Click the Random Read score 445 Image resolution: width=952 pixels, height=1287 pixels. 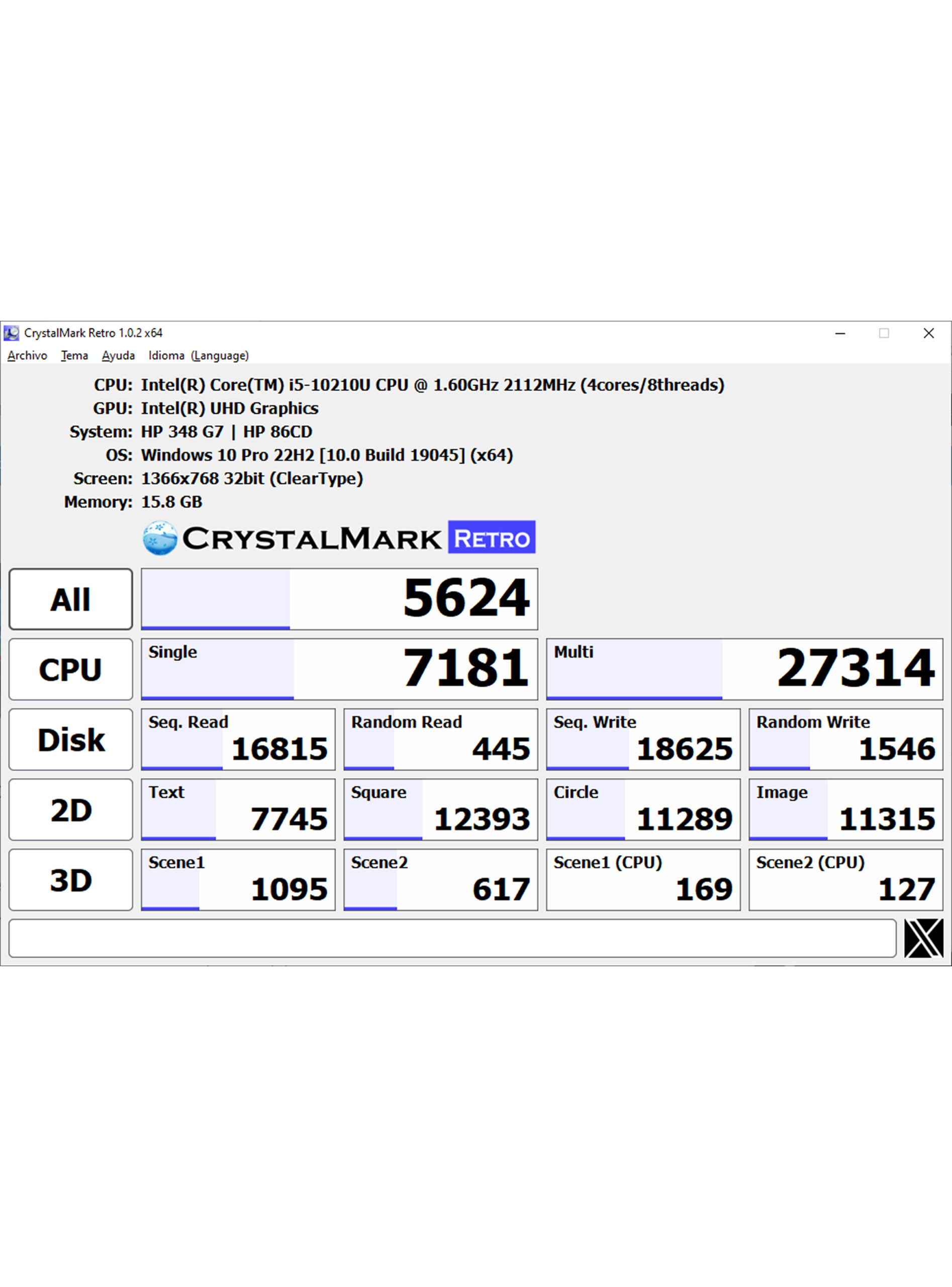pos(441,740)
